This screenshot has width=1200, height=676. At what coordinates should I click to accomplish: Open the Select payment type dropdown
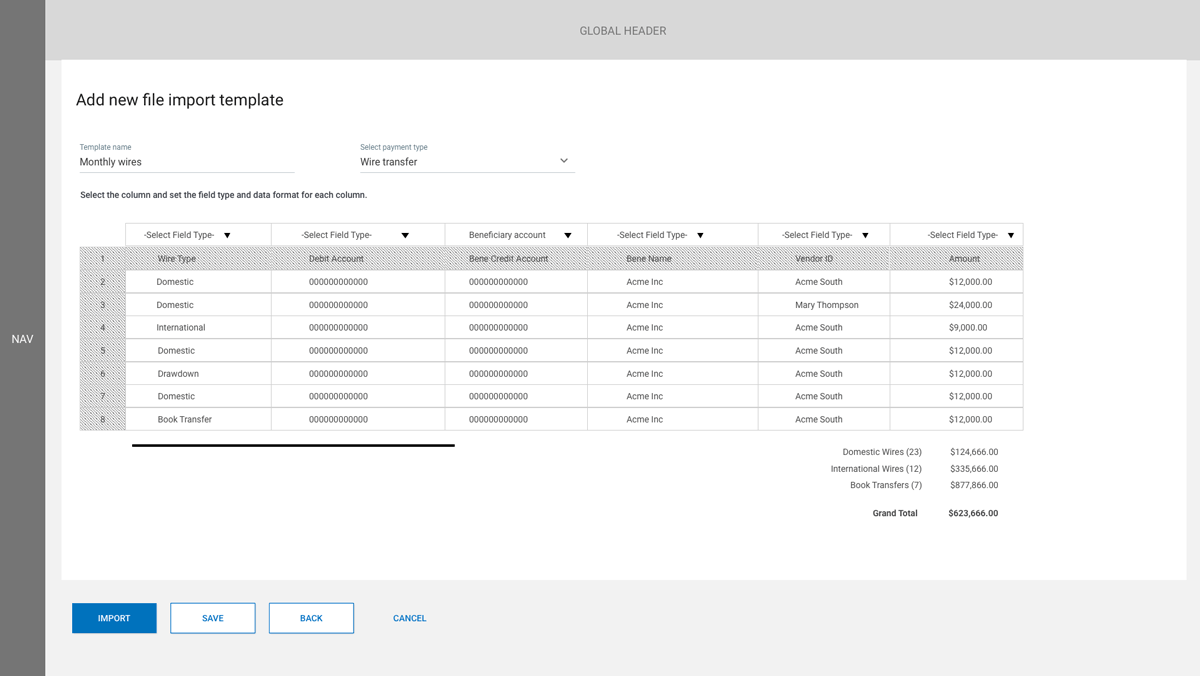point(467,162)
